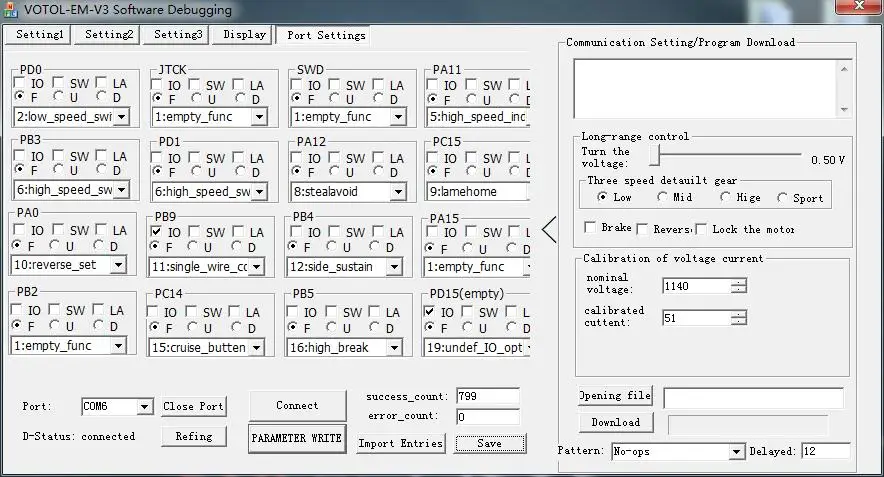Switch to the Setting1 tab

[x=39, y=34]
